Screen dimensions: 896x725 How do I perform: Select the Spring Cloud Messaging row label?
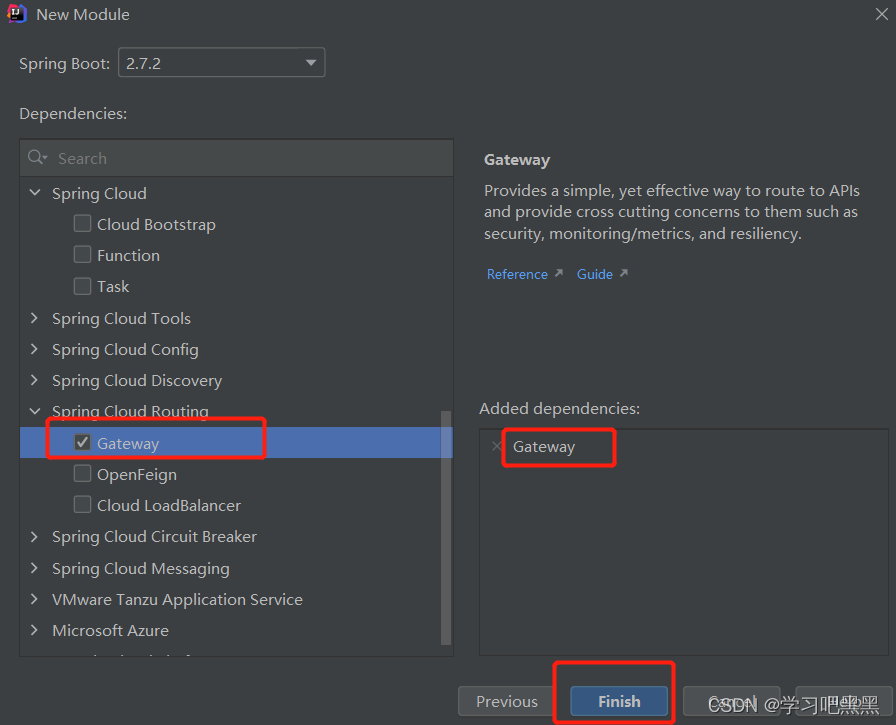pos(141,568)
